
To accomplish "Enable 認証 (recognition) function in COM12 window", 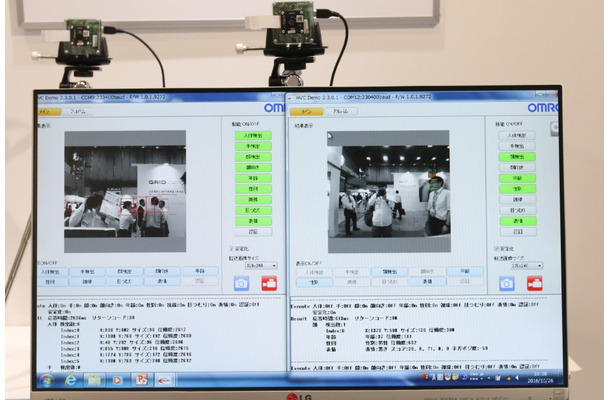I will 518,232.
